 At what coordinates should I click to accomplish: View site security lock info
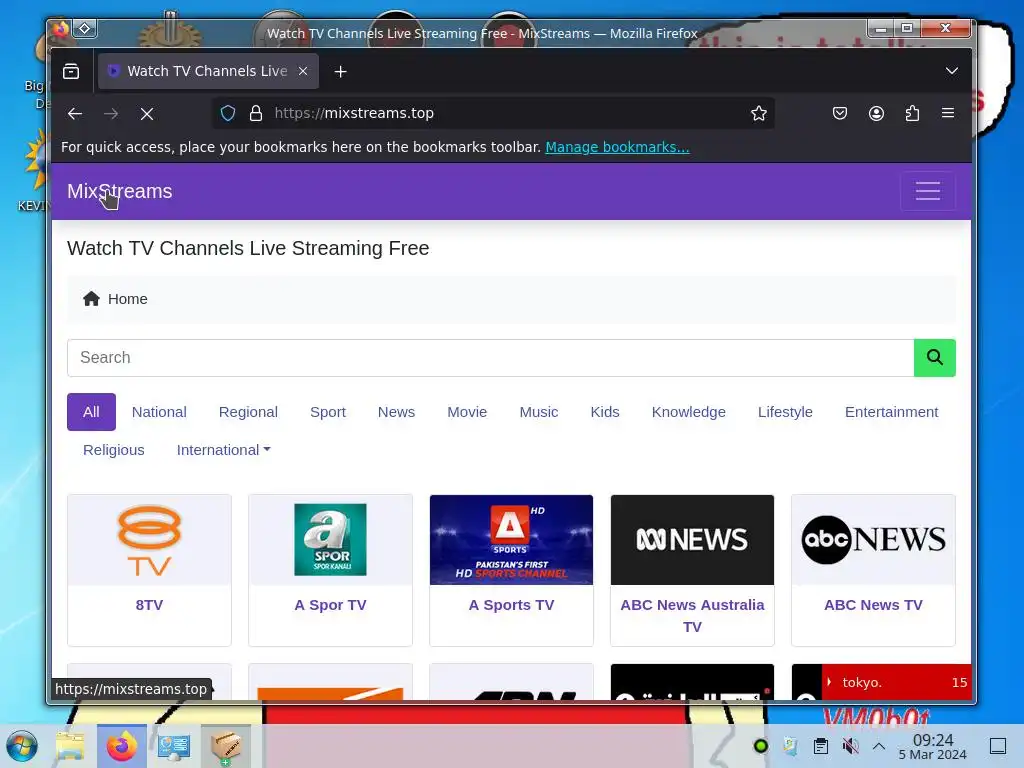[x=256, y=113]
